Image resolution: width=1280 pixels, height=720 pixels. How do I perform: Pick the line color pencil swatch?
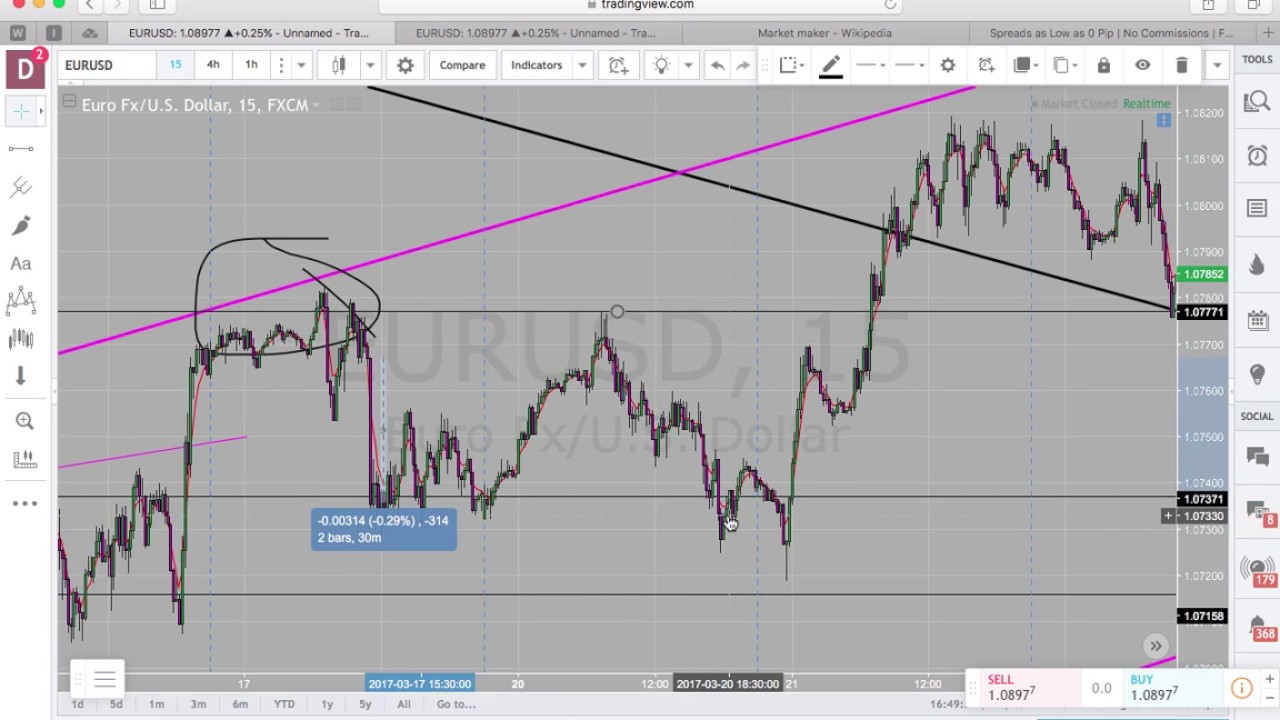(x=831, y=66)
